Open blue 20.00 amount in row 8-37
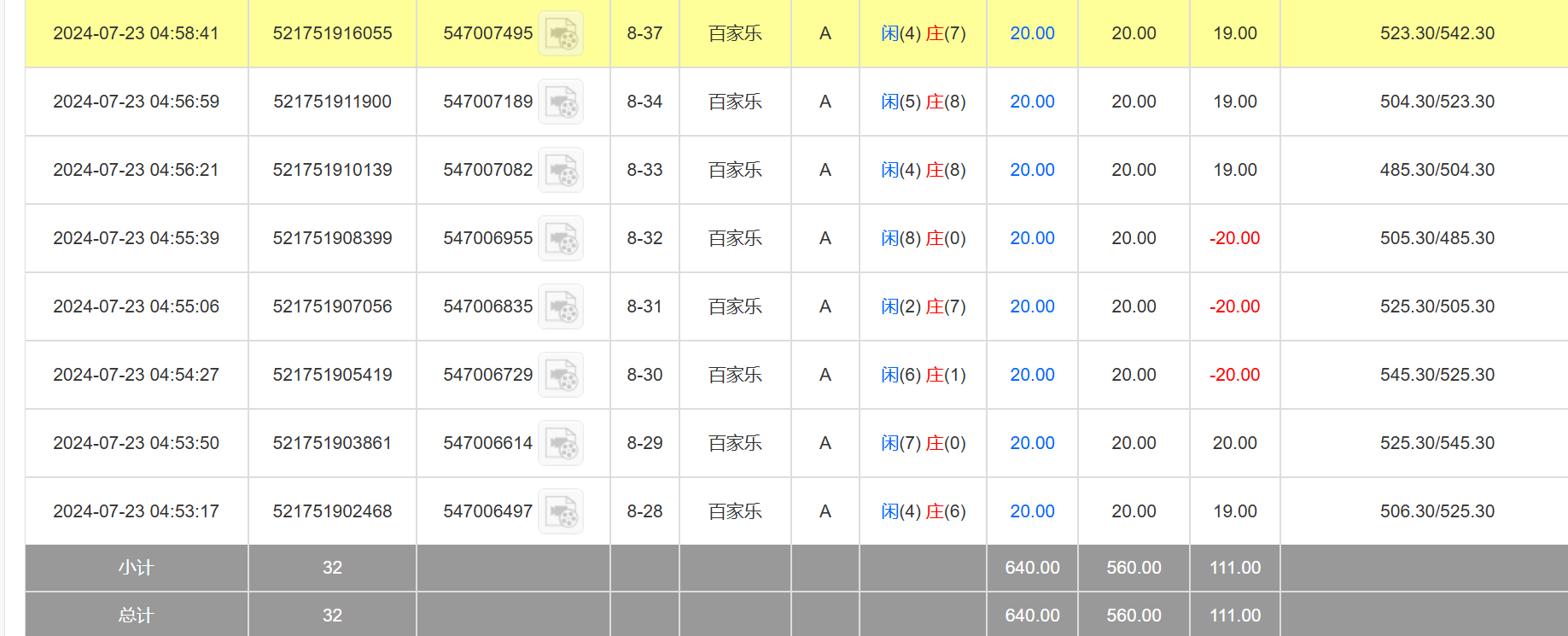This screenshot has width=1568, height=636. [1032, 33]
